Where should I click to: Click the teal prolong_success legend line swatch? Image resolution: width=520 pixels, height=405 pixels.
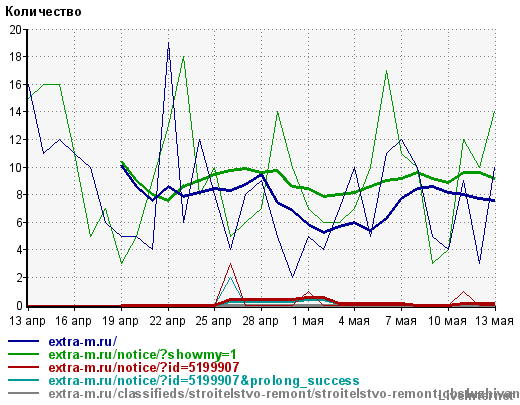coord(23,380)
